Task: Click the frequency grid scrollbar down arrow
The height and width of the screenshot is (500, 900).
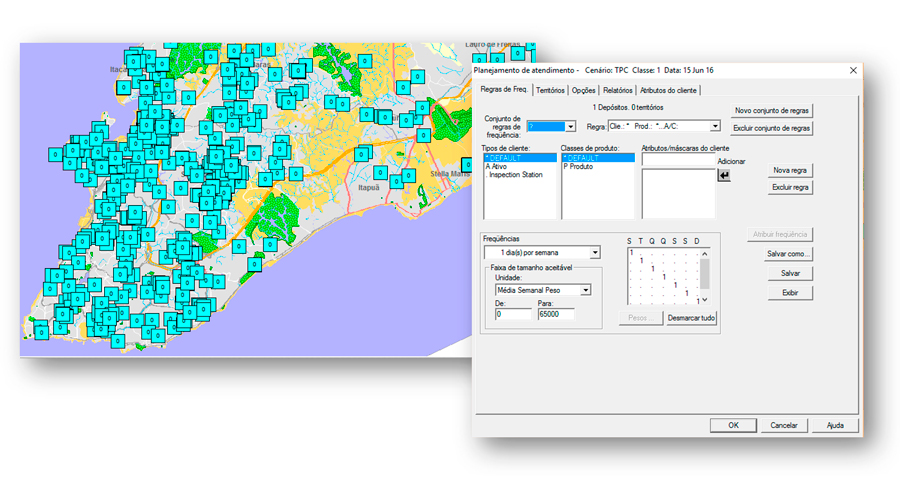Action: (x=704, y=299)
